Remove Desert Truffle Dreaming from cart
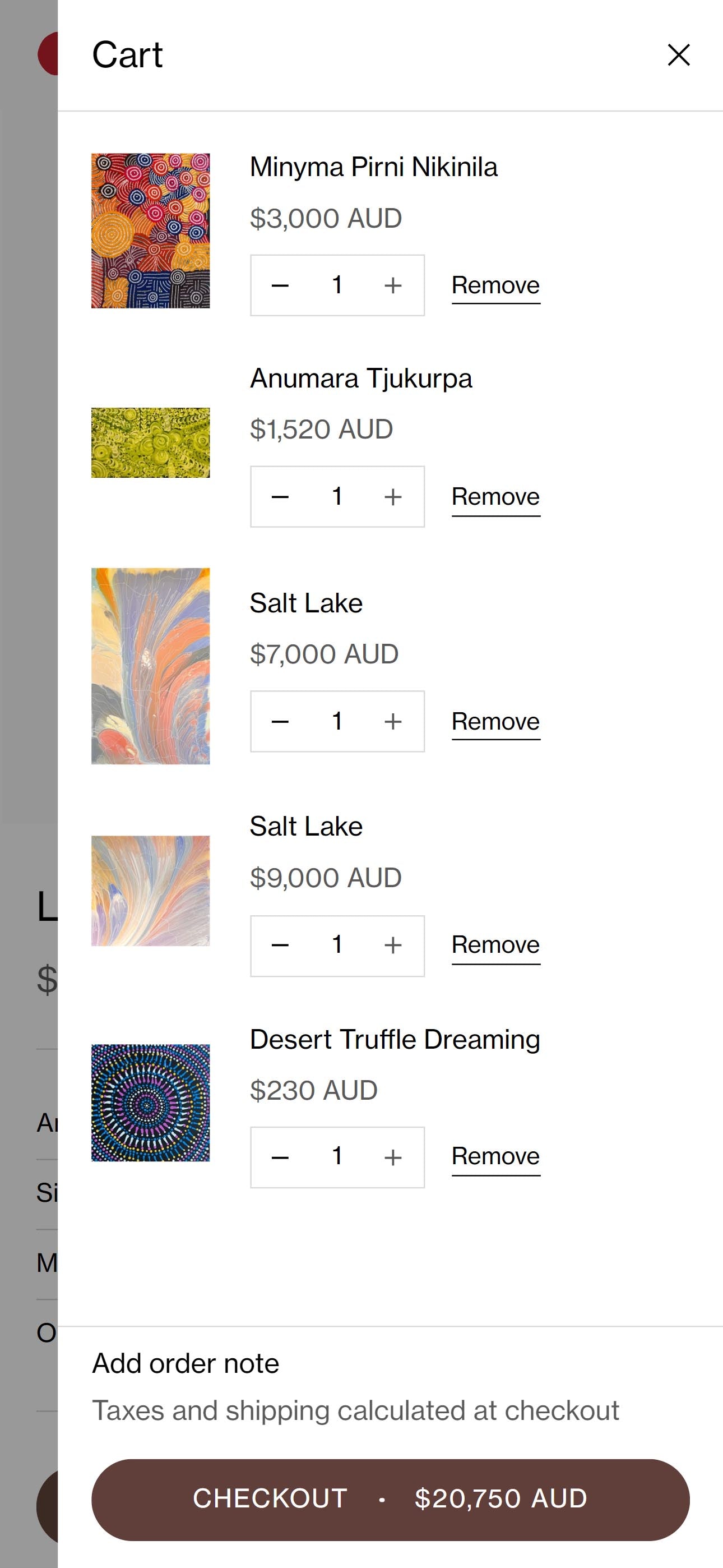 495,1156
